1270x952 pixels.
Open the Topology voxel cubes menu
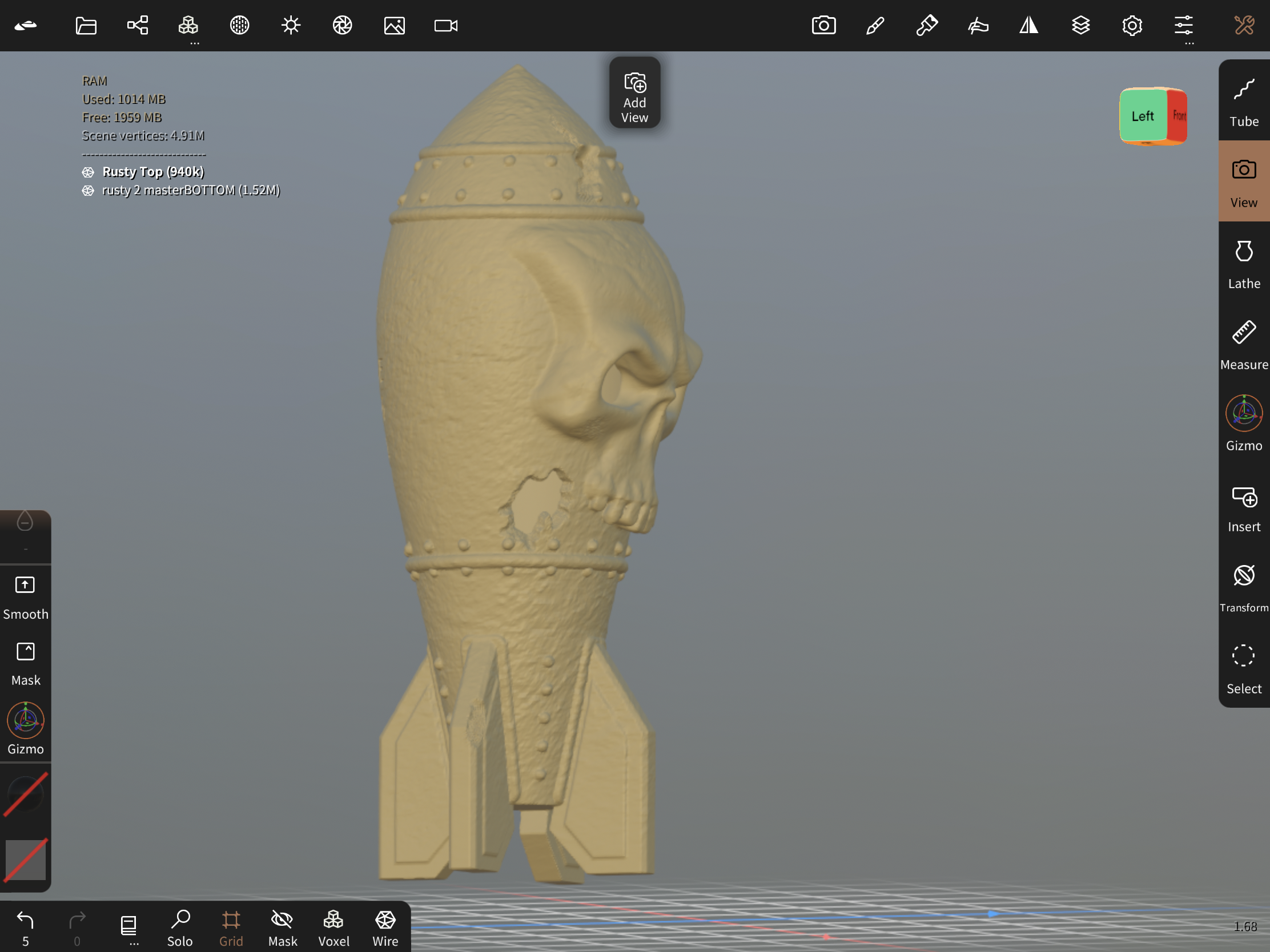click(x=188, y=25)
